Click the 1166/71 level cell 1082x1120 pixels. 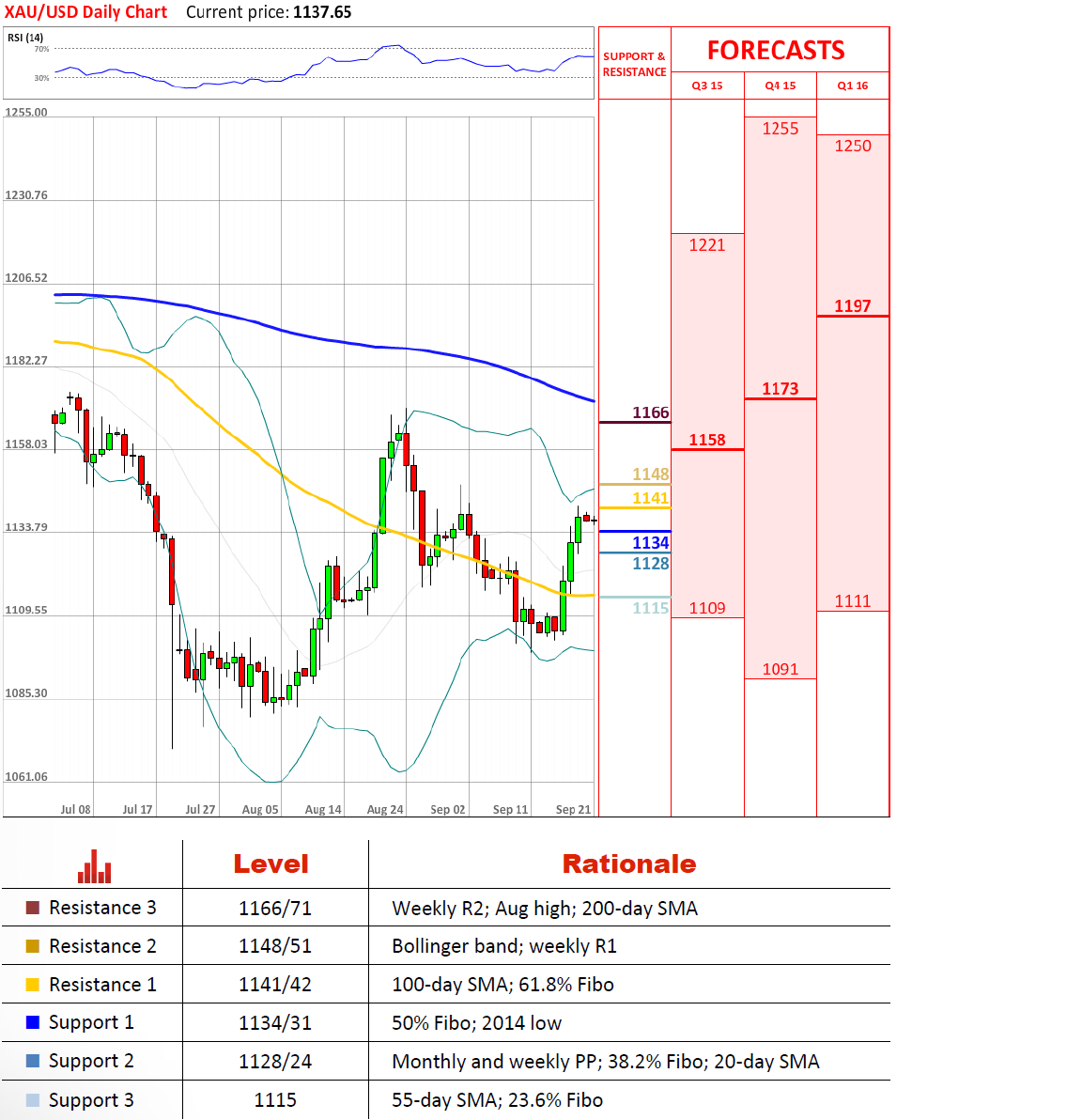(275, 909)
